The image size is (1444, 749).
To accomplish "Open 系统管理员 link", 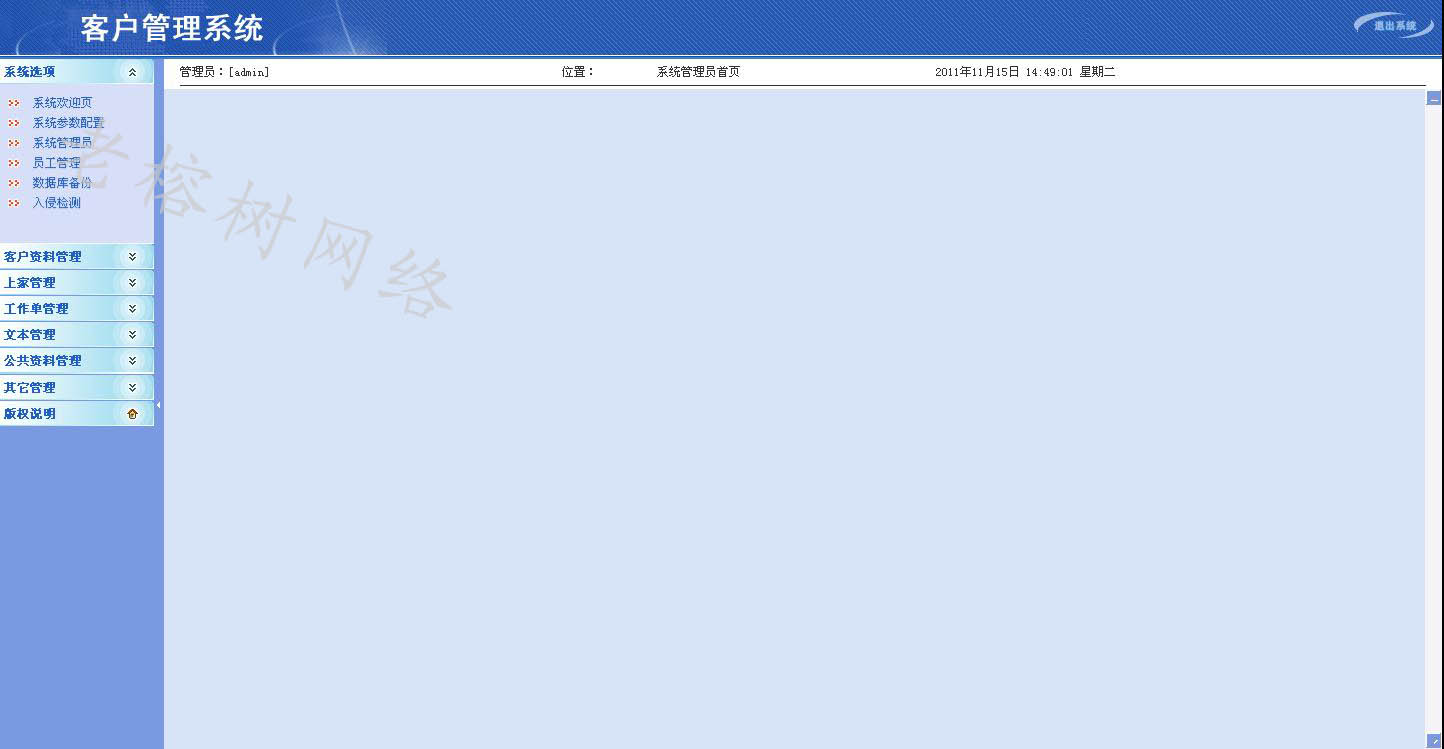I will click(x=62, y=143).
